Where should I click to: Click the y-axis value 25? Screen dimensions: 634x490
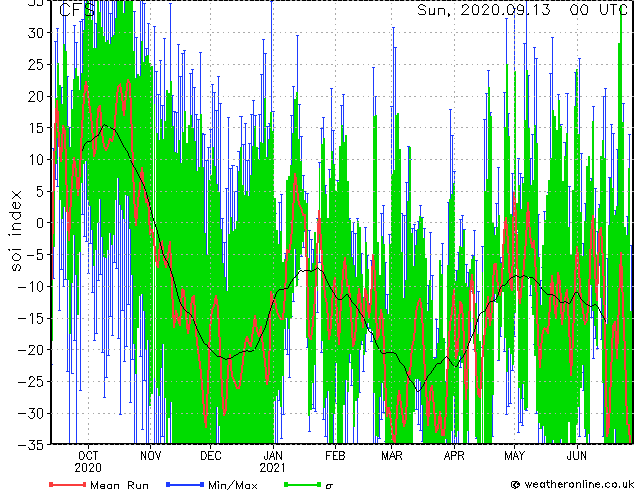point(36,64)
